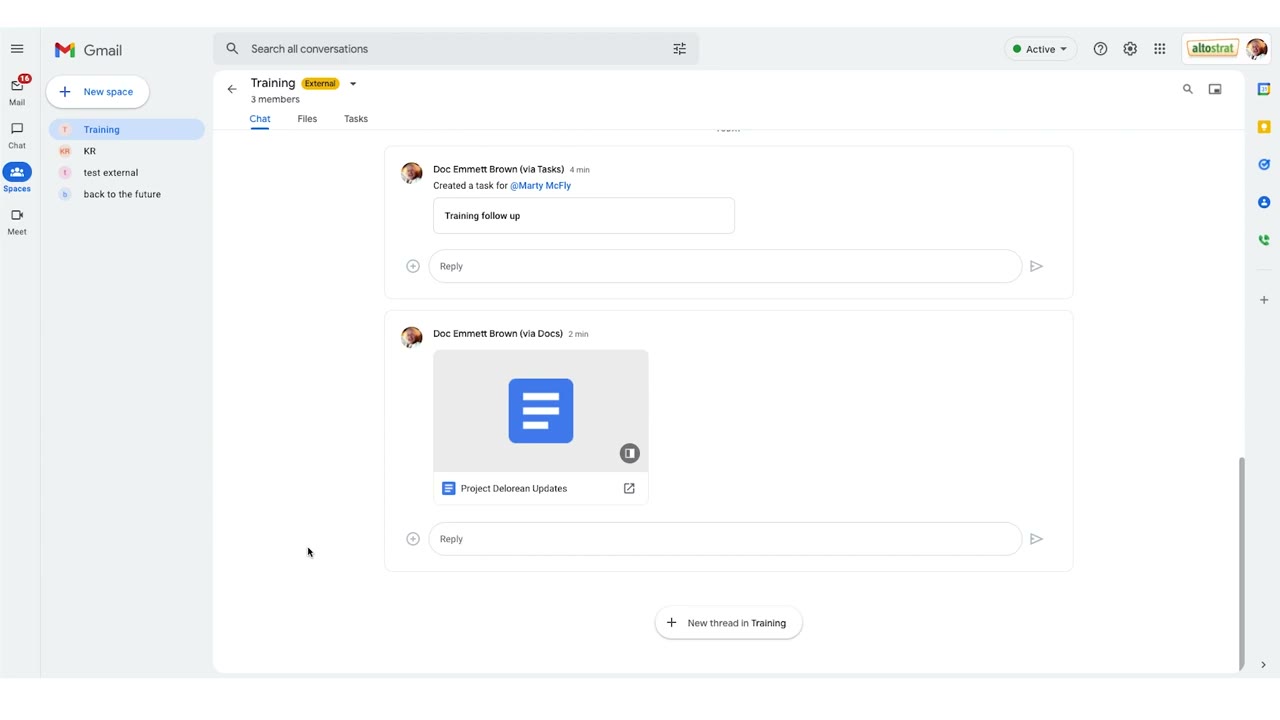This screenshot has height=720, width=1280.
Task: Open the Support help icon
Action: tap(1100, 49)
